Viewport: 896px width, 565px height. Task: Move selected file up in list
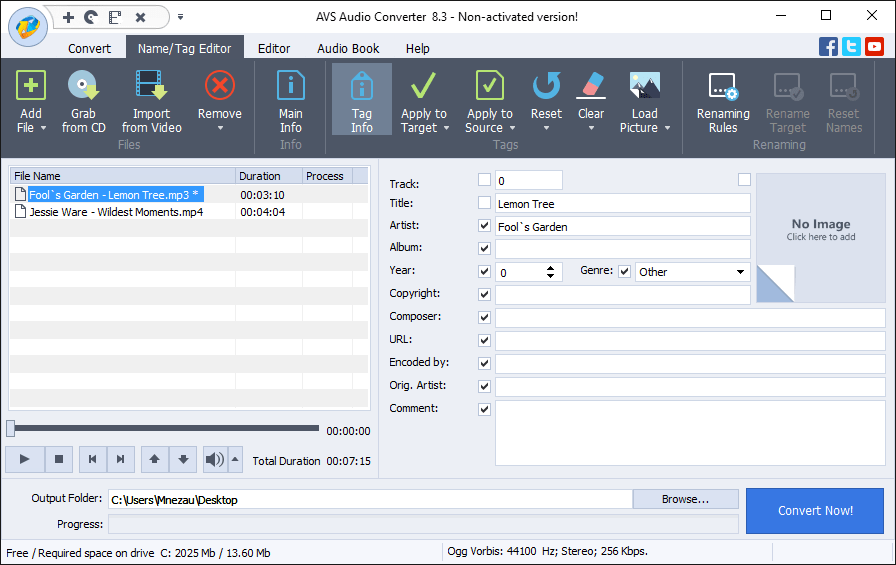(x=154, y=459)
